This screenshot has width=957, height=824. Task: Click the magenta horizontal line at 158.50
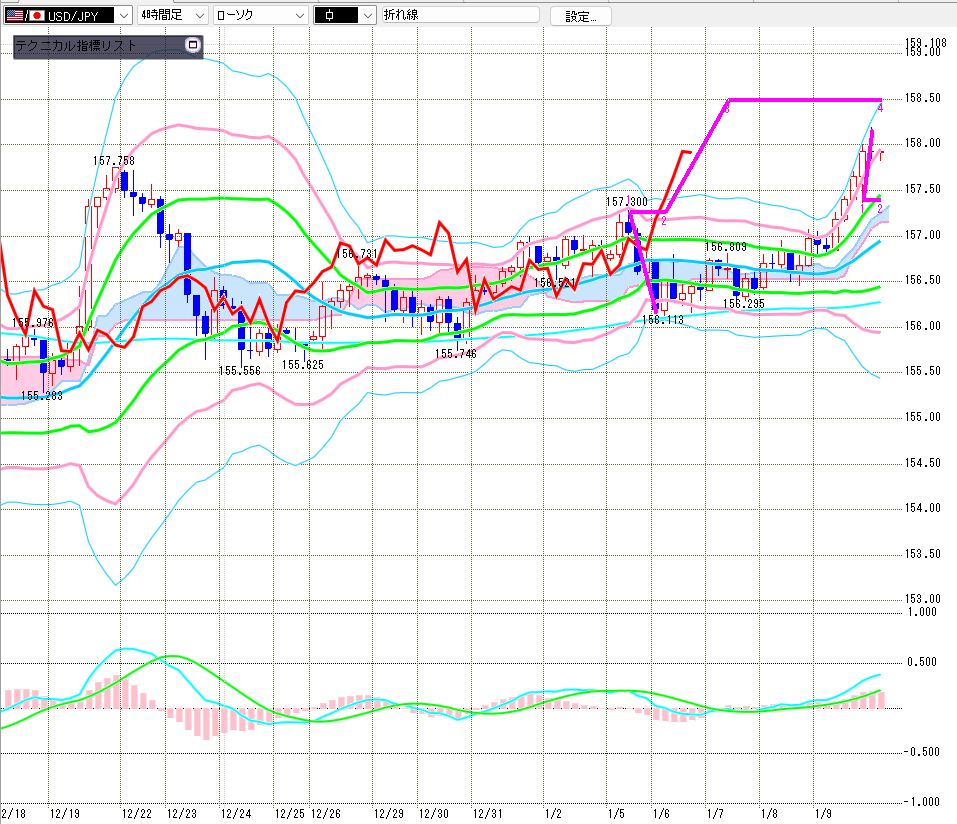click(800, 100)
